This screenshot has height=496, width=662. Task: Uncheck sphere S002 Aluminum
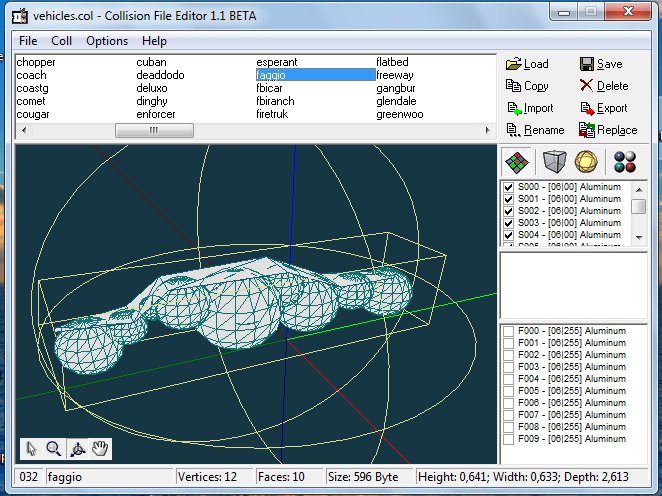(508, 211)
